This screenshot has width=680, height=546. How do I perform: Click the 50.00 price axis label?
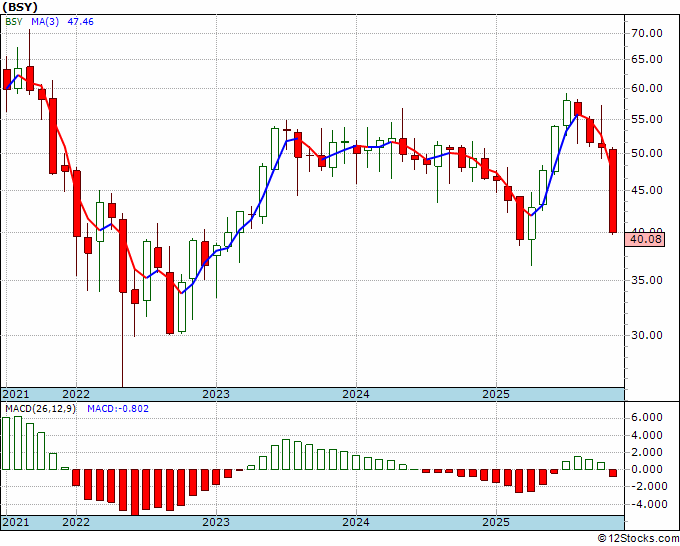[647, 153]
